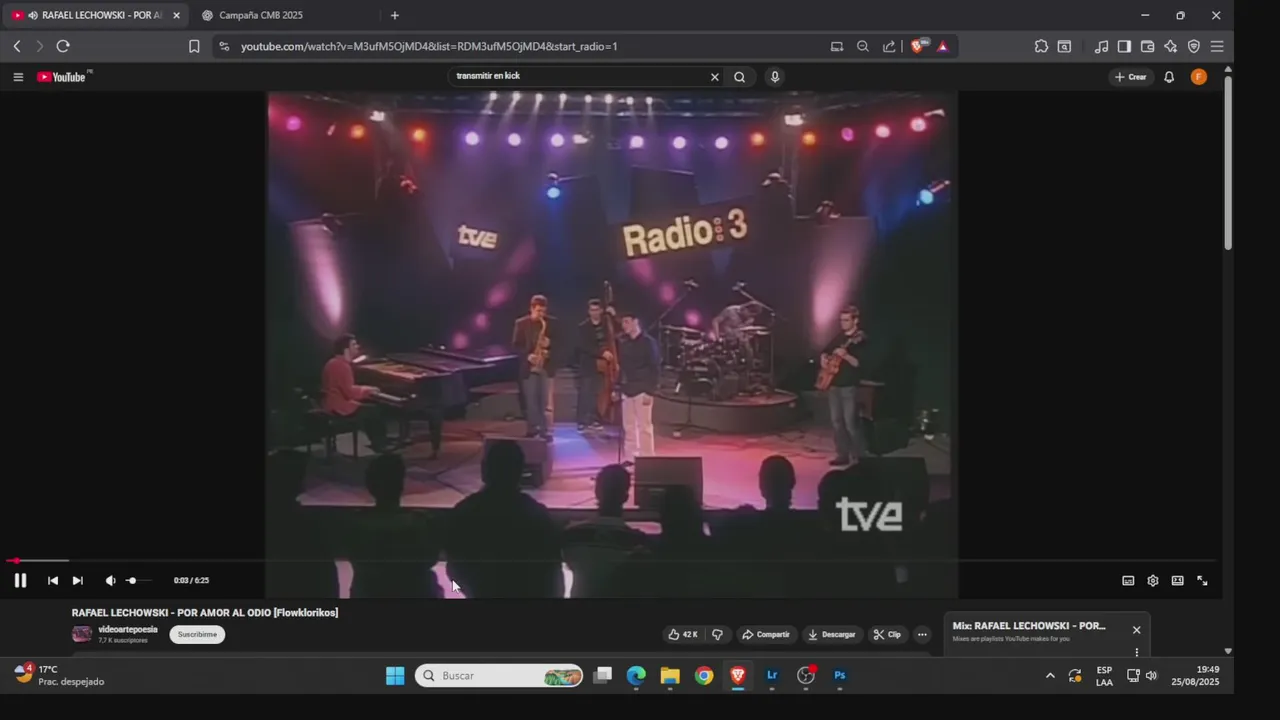Seek along the video progress bar
The width and height of the screenshot is (1280, 720).
(612, 561)
